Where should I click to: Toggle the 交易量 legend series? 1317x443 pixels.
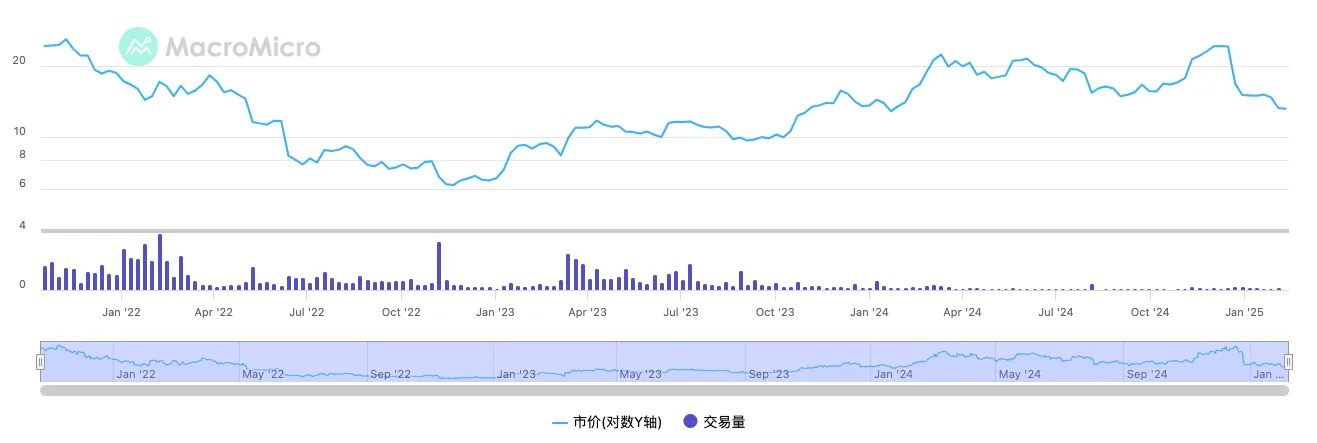point(714,422)
